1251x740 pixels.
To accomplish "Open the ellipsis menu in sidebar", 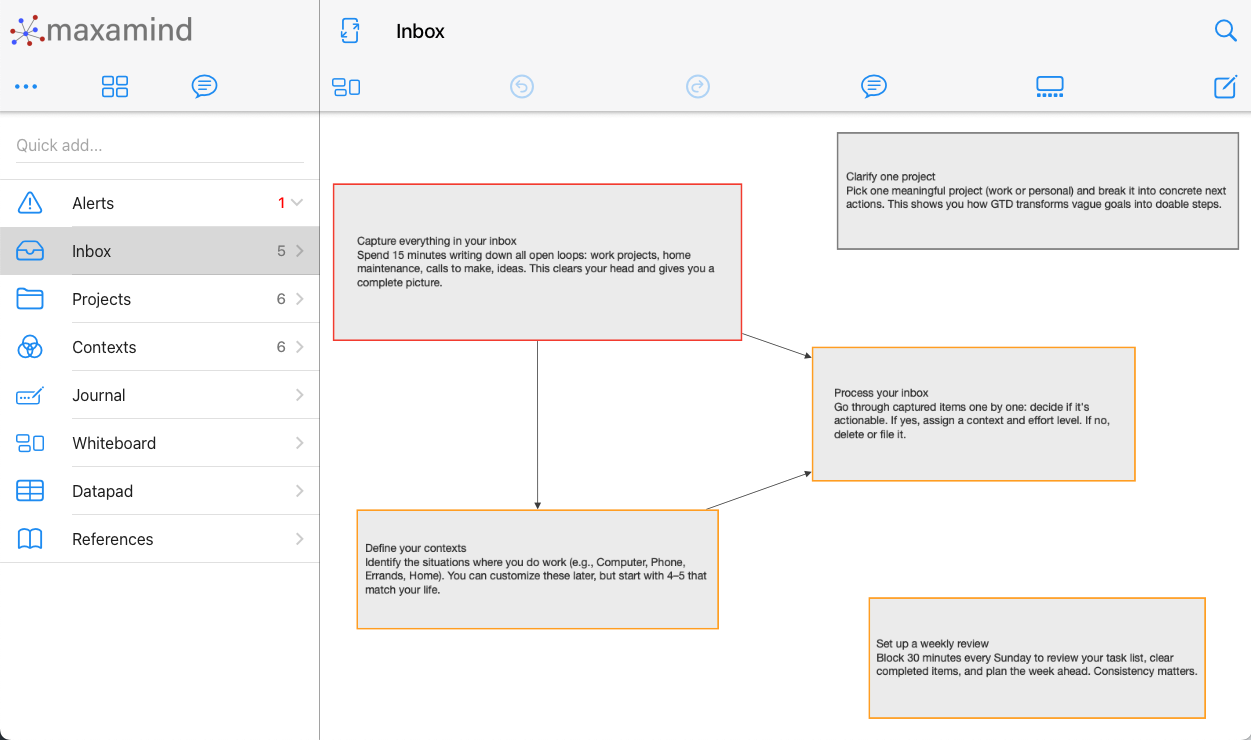I will (26, 87).
